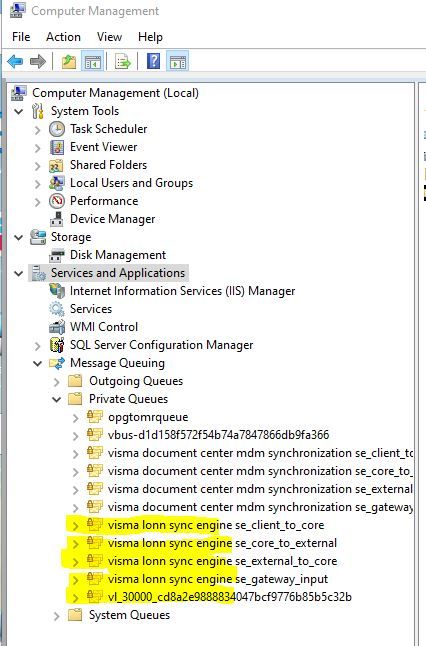Click the Export List toolbar icon
This screenshot has height=646, width=426.
(123, 62)
